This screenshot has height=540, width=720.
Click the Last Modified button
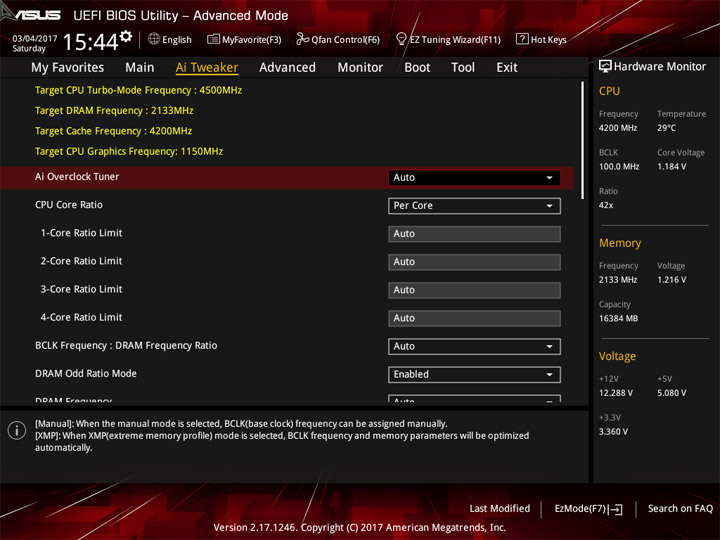coord(500,508)
